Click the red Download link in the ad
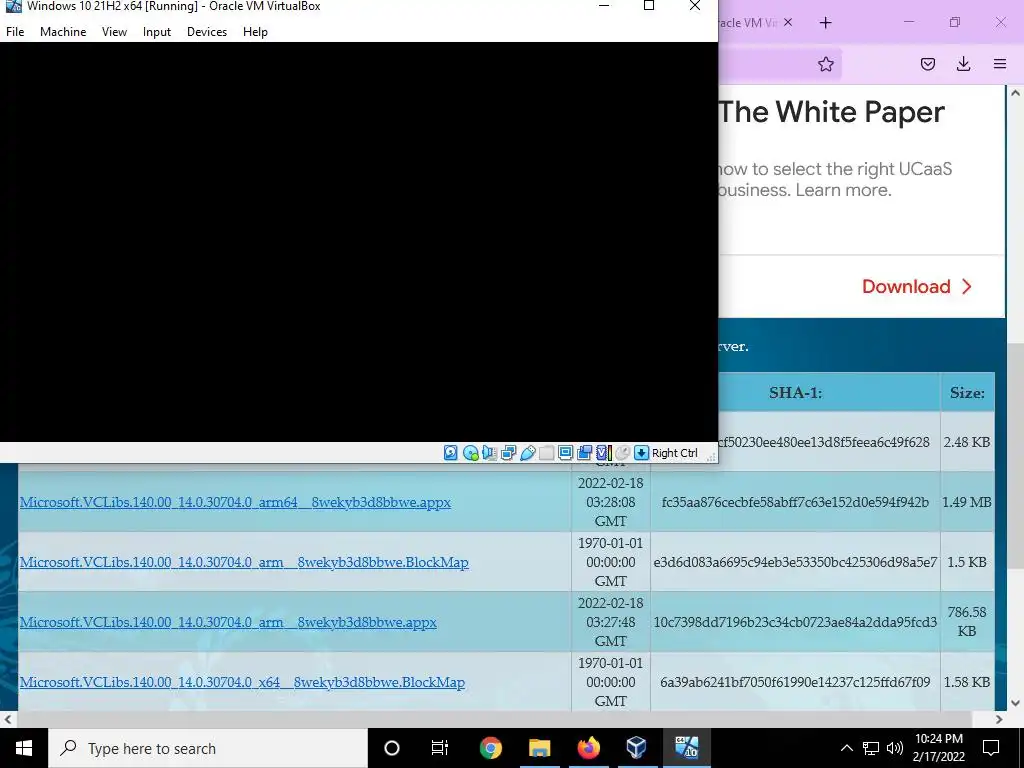This screenshot has height=768, width=1024. point(917,286)
